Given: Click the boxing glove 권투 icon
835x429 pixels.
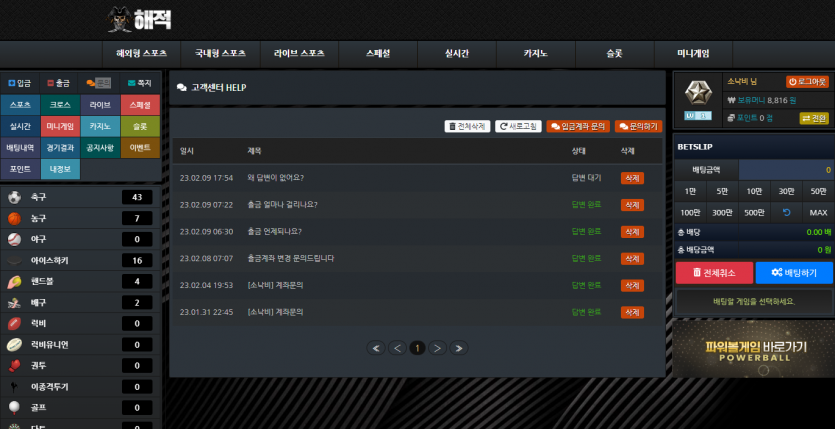Looking at the screenshot, I should coord(14,365).
